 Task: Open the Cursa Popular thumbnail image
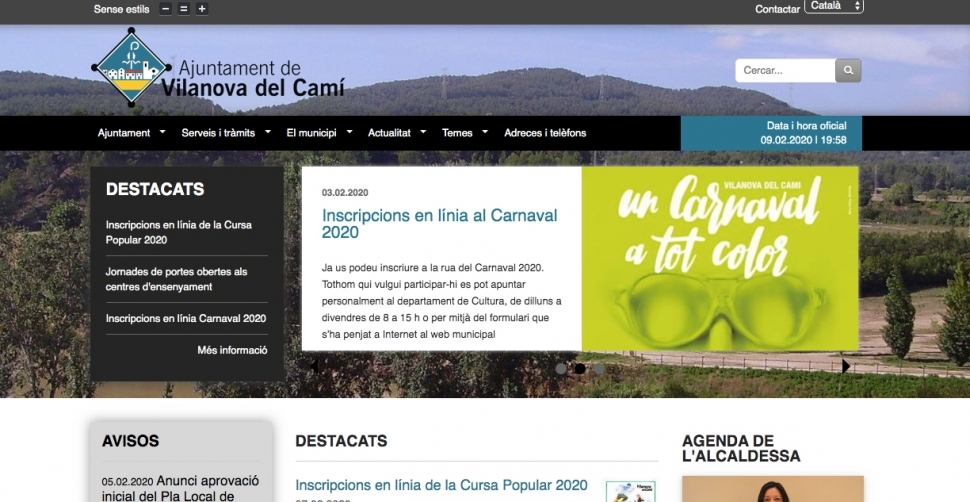pos(630,492)
